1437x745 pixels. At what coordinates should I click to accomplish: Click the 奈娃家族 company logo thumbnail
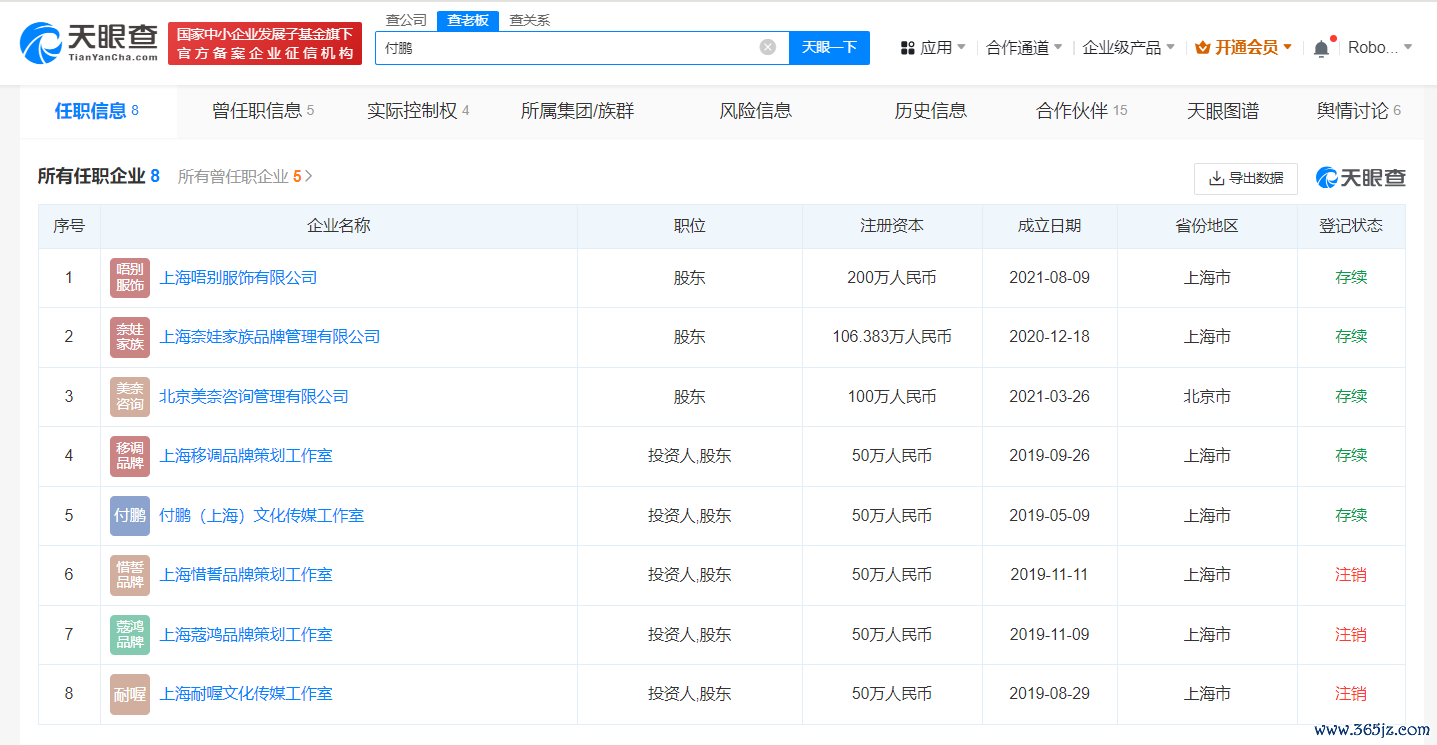click(130, 337)
